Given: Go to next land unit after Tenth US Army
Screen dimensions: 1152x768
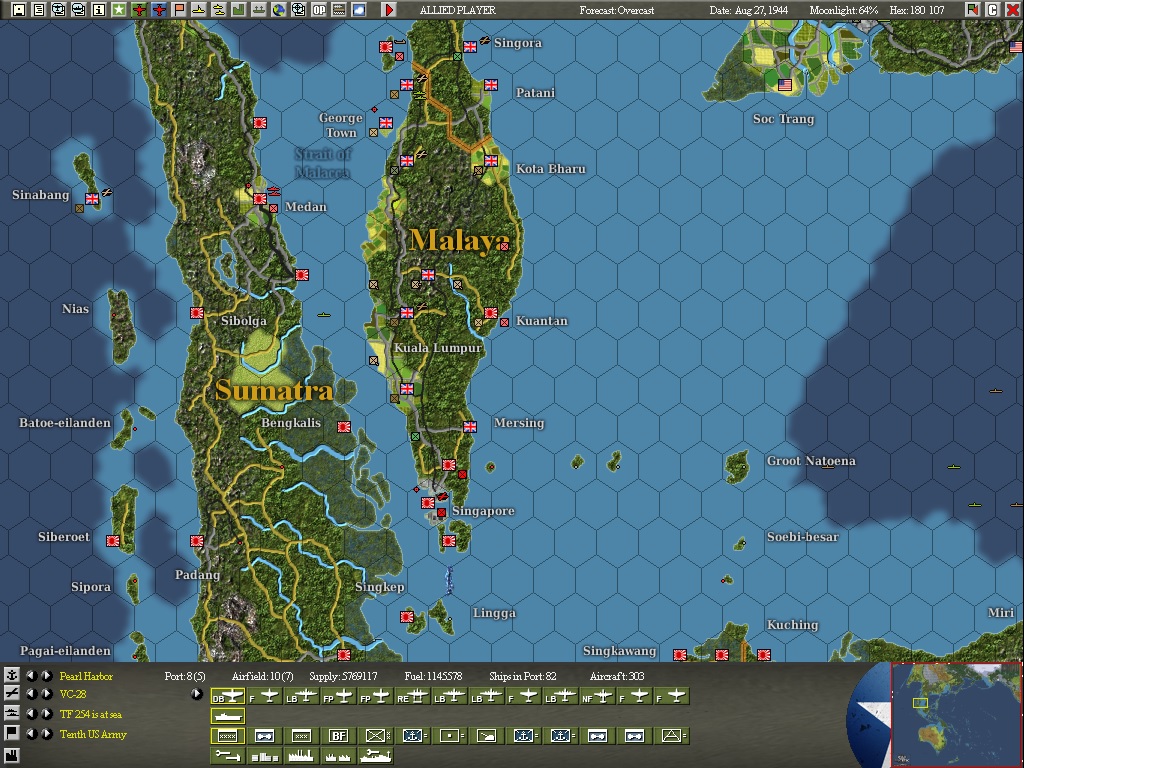Looking at the screenshot, I should pyautogui.click(x=46, y=733).
